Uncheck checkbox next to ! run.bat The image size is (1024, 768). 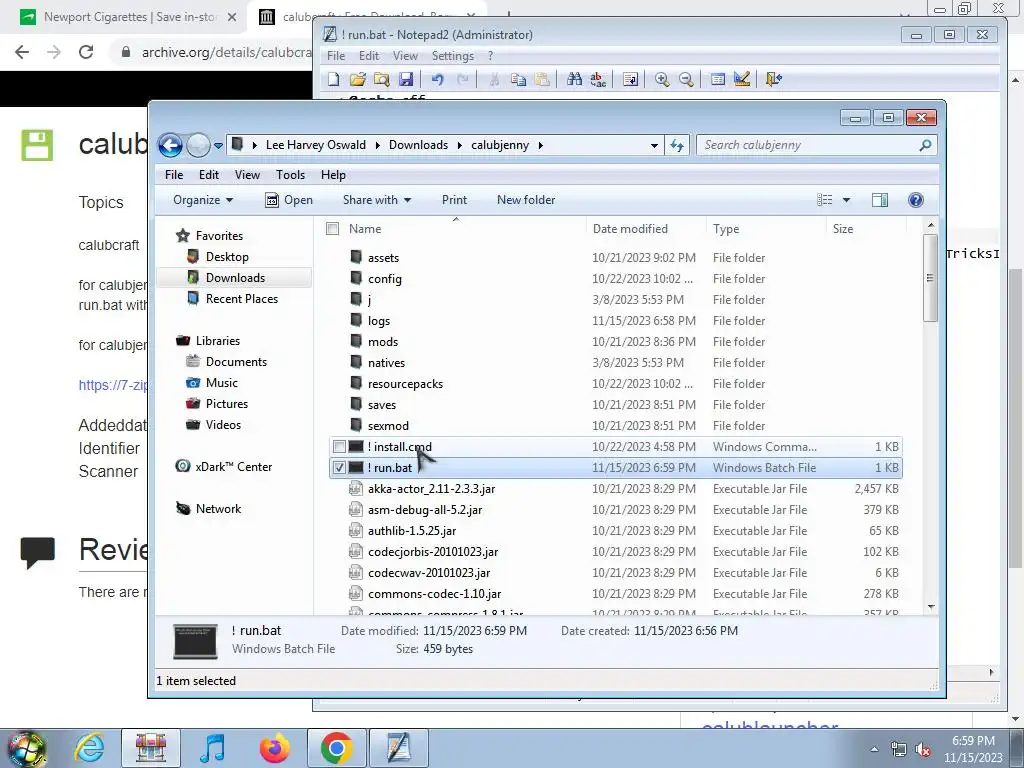339,468
